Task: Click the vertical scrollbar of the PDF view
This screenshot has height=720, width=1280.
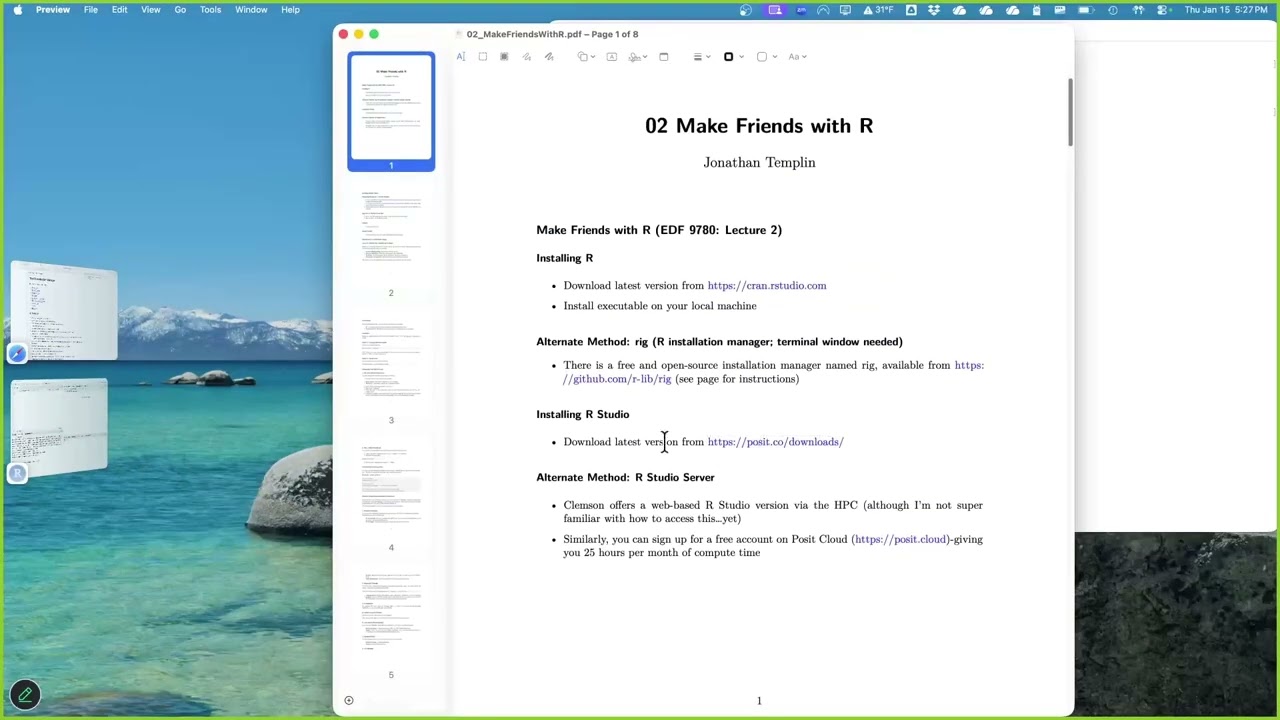Action: [1070, 112]
